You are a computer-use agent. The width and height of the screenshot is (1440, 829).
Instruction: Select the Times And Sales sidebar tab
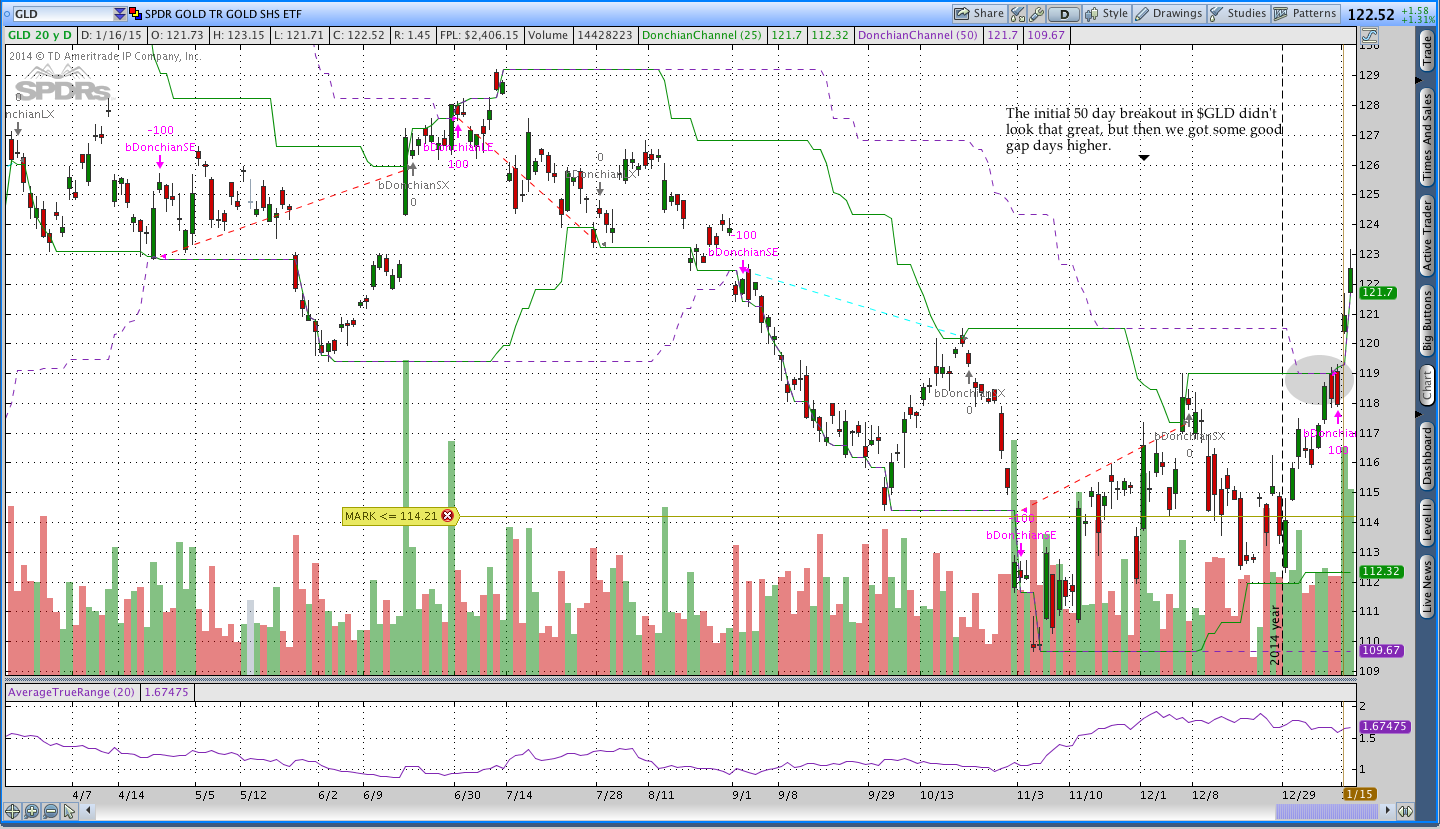click(x=1427, y=137)
